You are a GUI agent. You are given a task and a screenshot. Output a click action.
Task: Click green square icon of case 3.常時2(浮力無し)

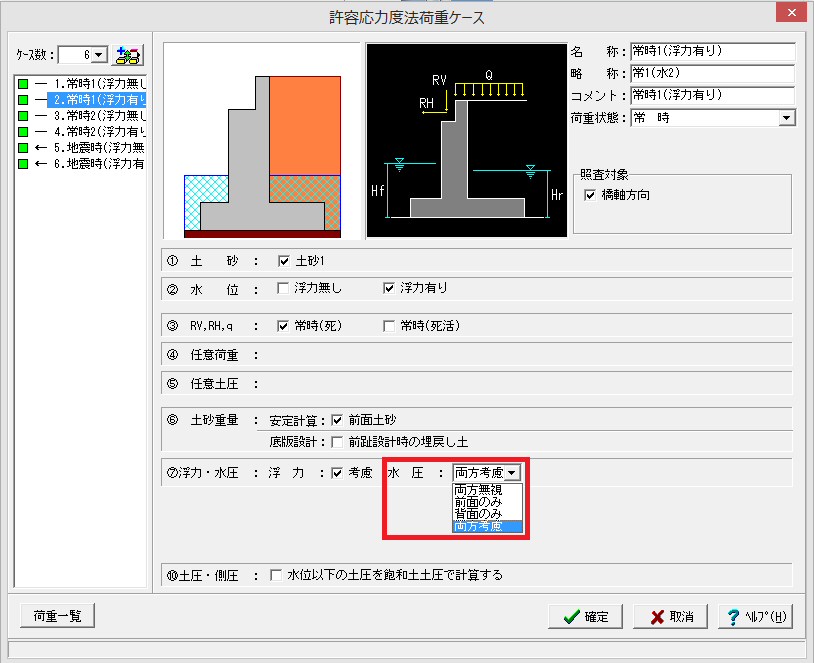23,116
